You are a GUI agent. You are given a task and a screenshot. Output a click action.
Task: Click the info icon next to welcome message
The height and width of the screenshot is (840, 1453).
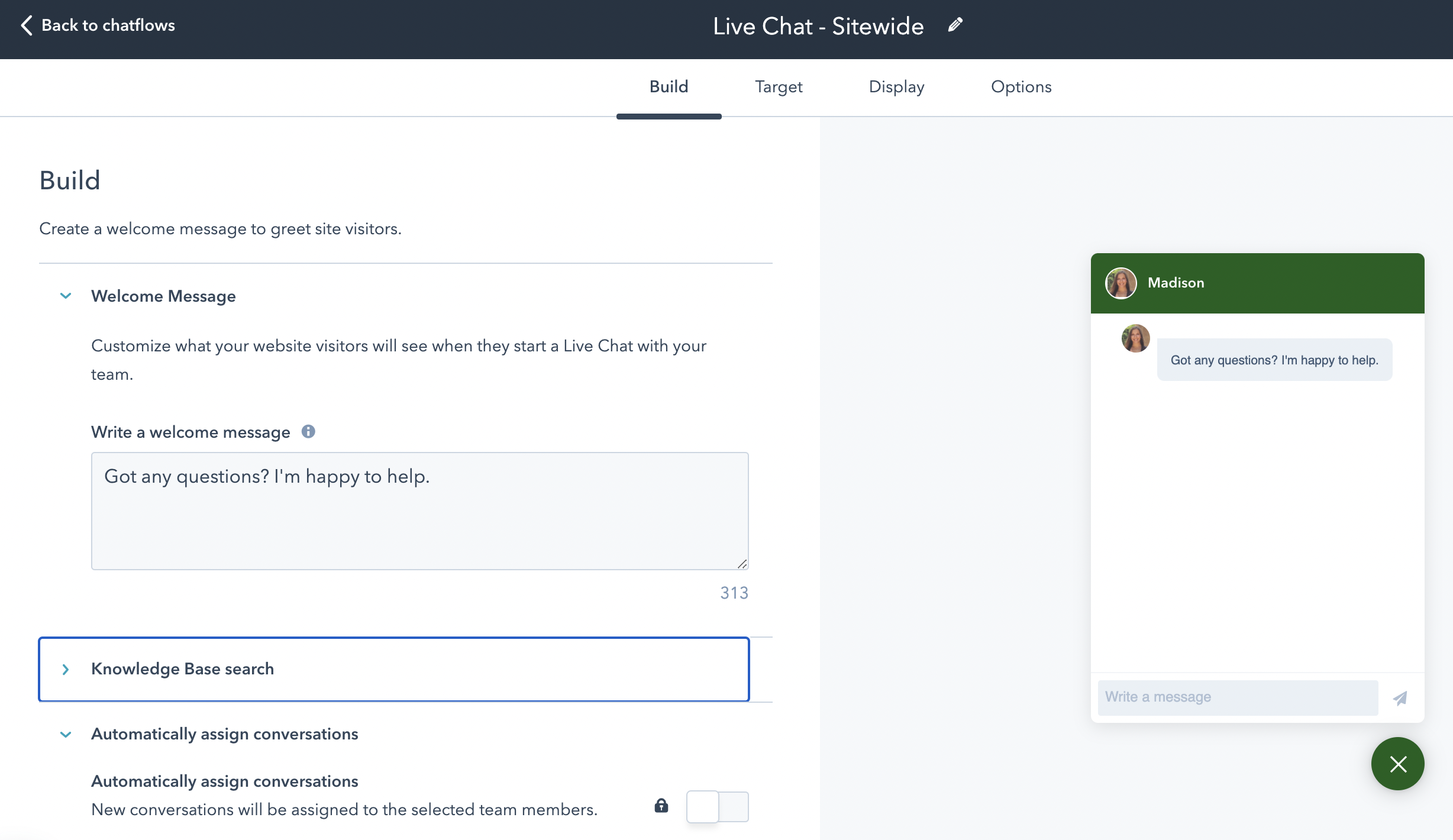(308, 431)
